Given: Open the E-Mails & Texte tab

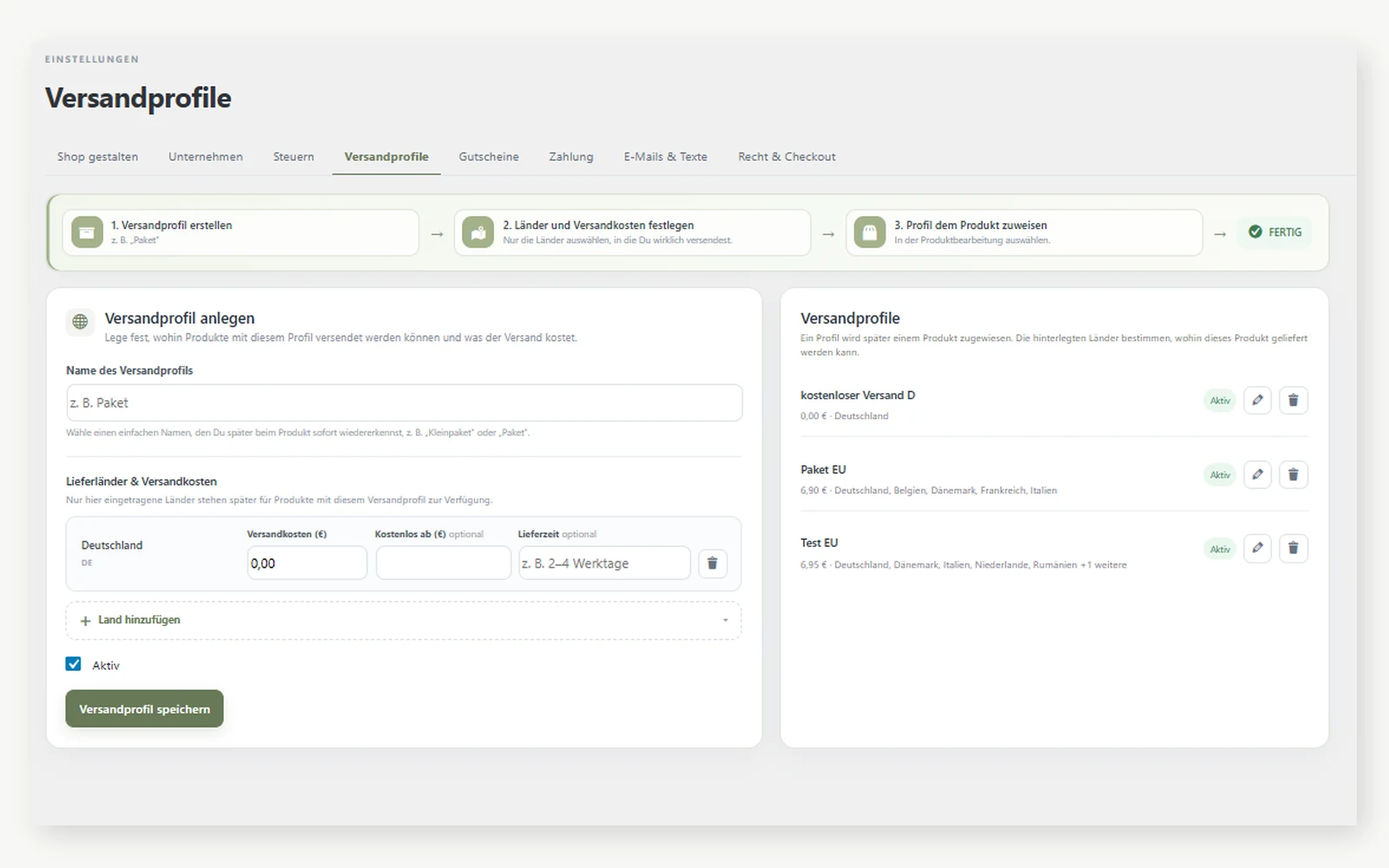Looking at the screenshot, I should (665, 157).
